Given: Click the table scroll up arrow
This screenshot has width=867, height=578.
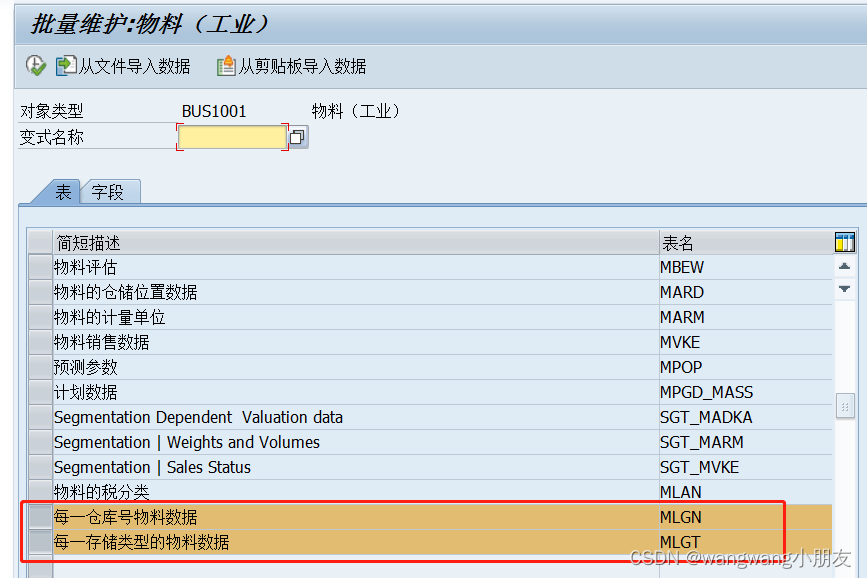Looking at the screenshot, I should (x=844, y=267).
